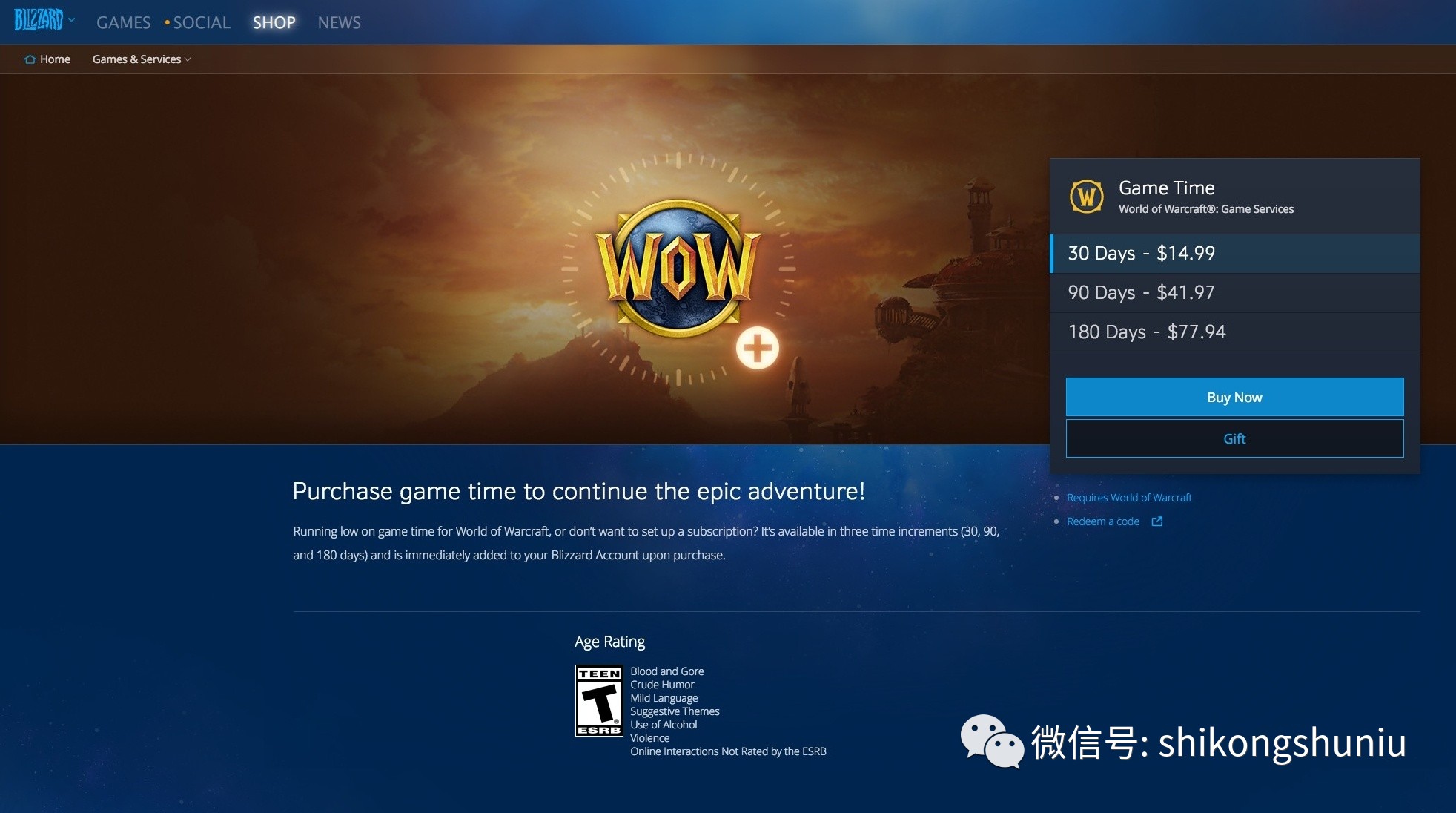This screenshot has width=1456, height=813.
Task: Open the GAMES menu
Action: pyautogui.click(x=123, y=23)
